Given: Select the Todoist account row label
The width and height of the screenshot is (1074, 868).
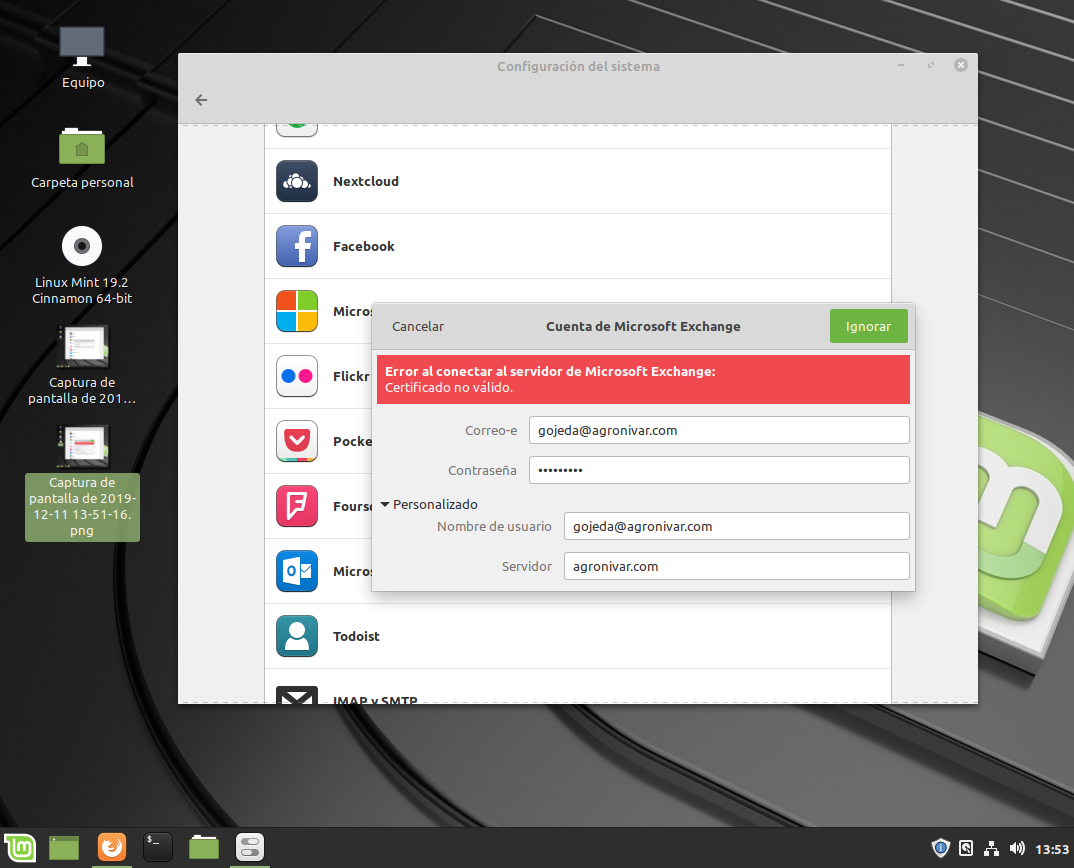Looking at the screenshot, I should (356, 636).
